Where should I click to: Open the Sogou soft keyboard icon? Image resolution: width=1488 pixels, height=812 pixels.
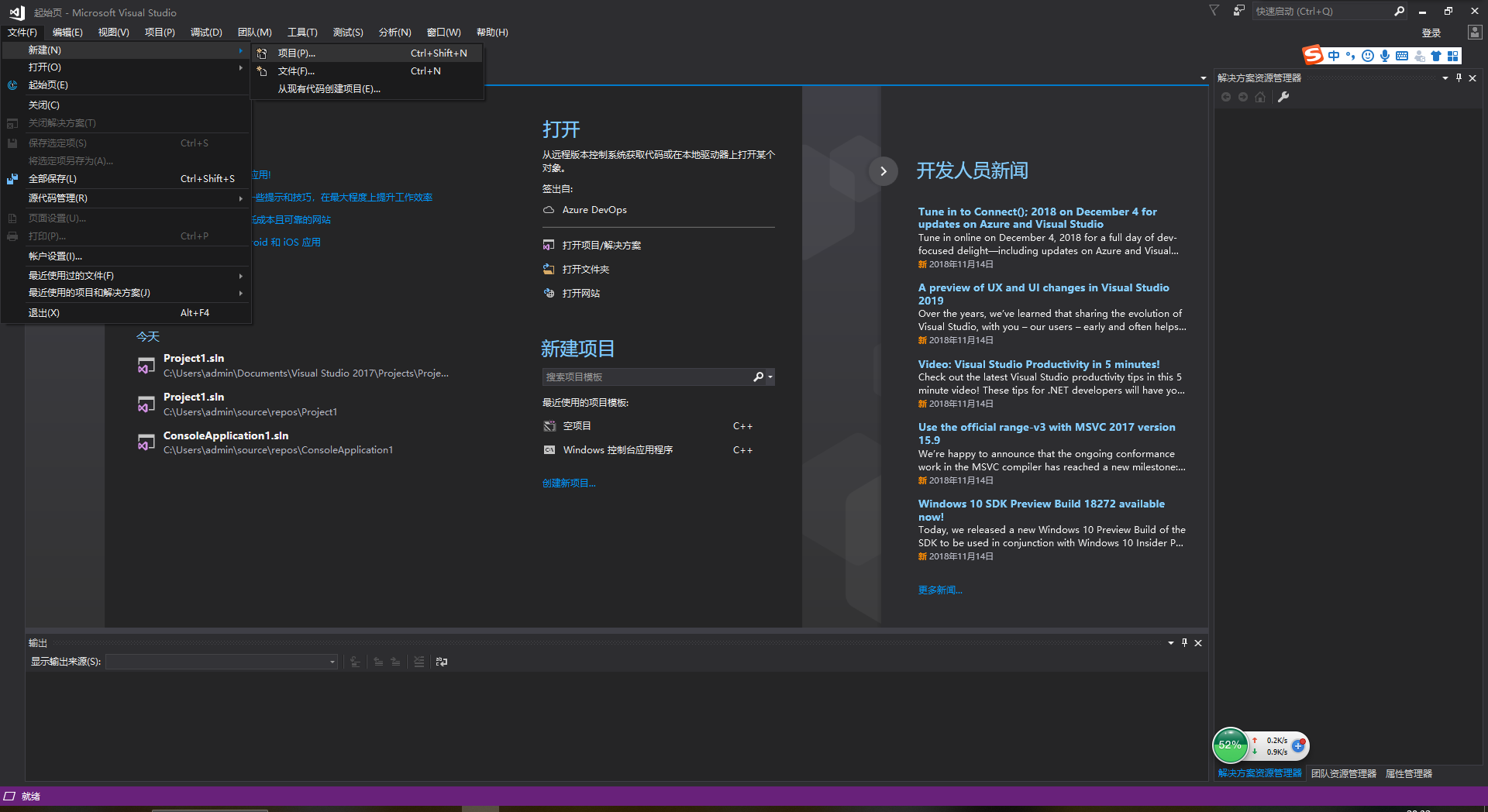(x=1402, y=56)
